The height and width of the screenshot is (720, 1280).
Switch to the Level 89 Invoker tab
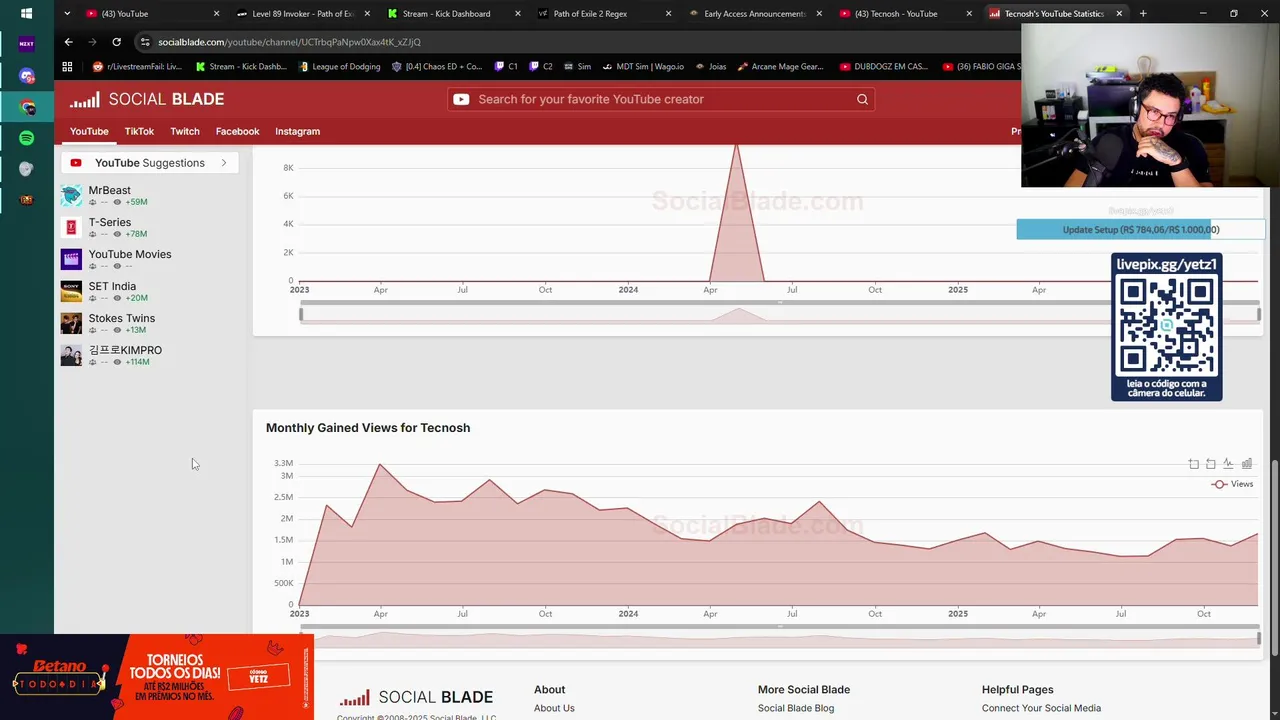pyautogui.click(x=302, y=14)
